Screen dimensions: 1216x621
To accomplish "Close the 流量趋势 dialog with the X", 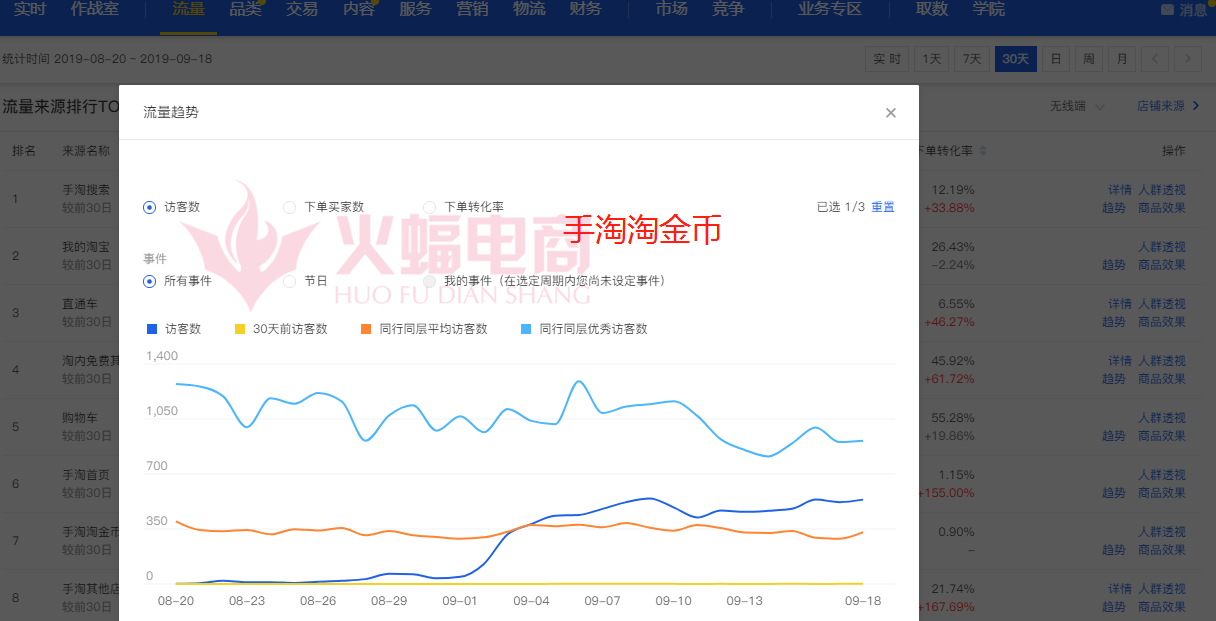I will coord(890,112).
